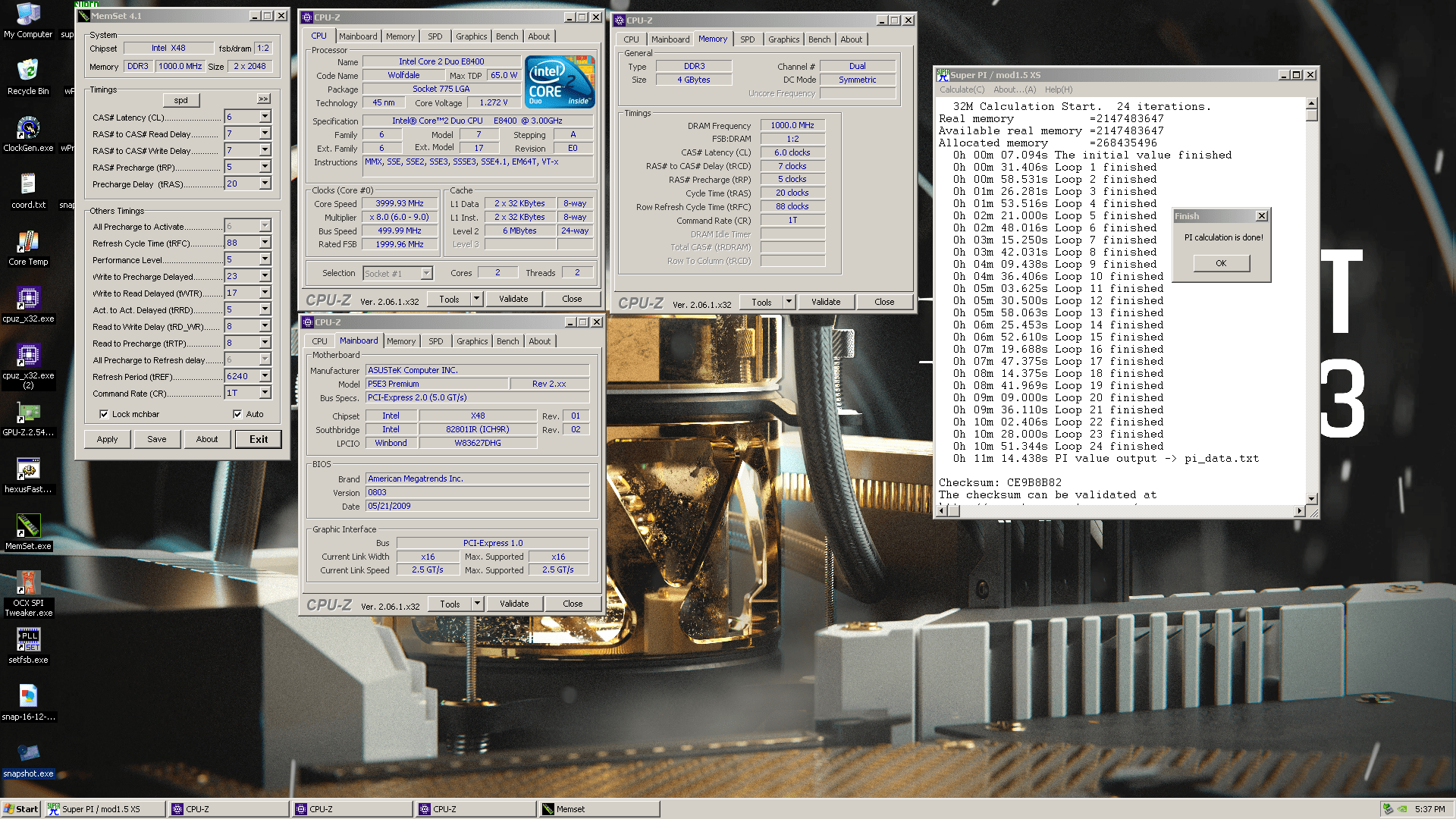Launch GPU-Z desktop shortcut
This screenshot has width=1456, height=819.
(28, 419)
